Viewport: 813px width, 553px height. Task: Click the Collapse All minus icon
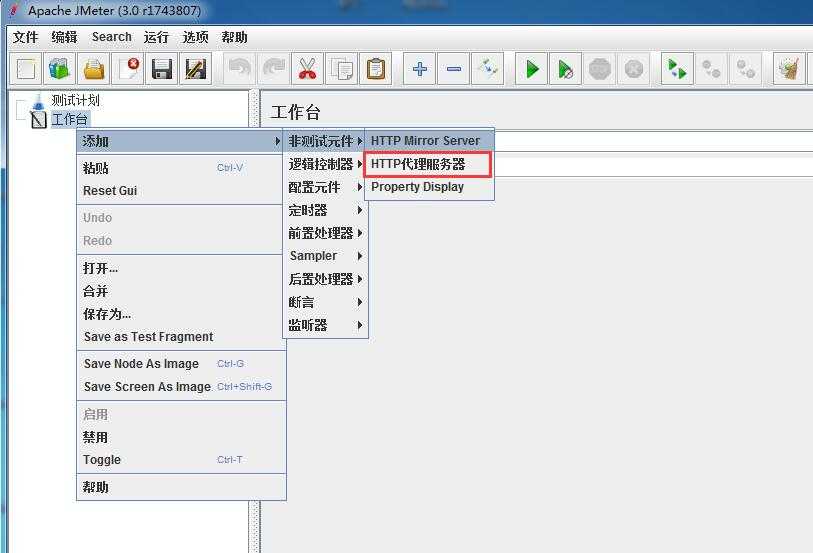[x=454, y=68]
